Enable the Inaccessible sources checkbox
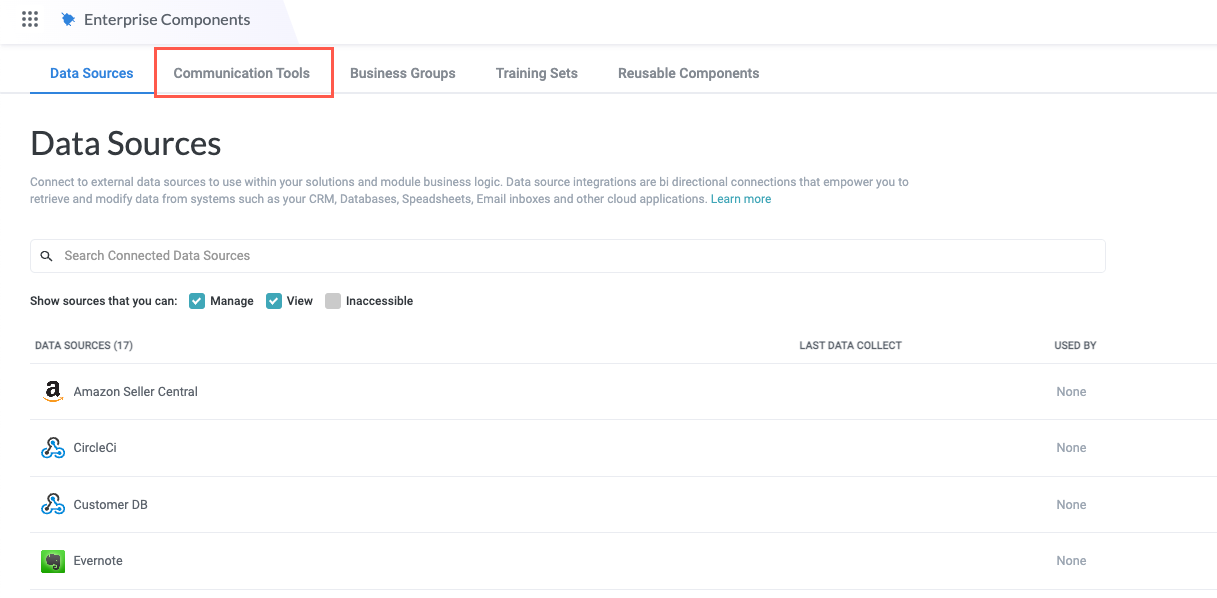The width and height of the screenshot is (1217, 598). (333, 301)
